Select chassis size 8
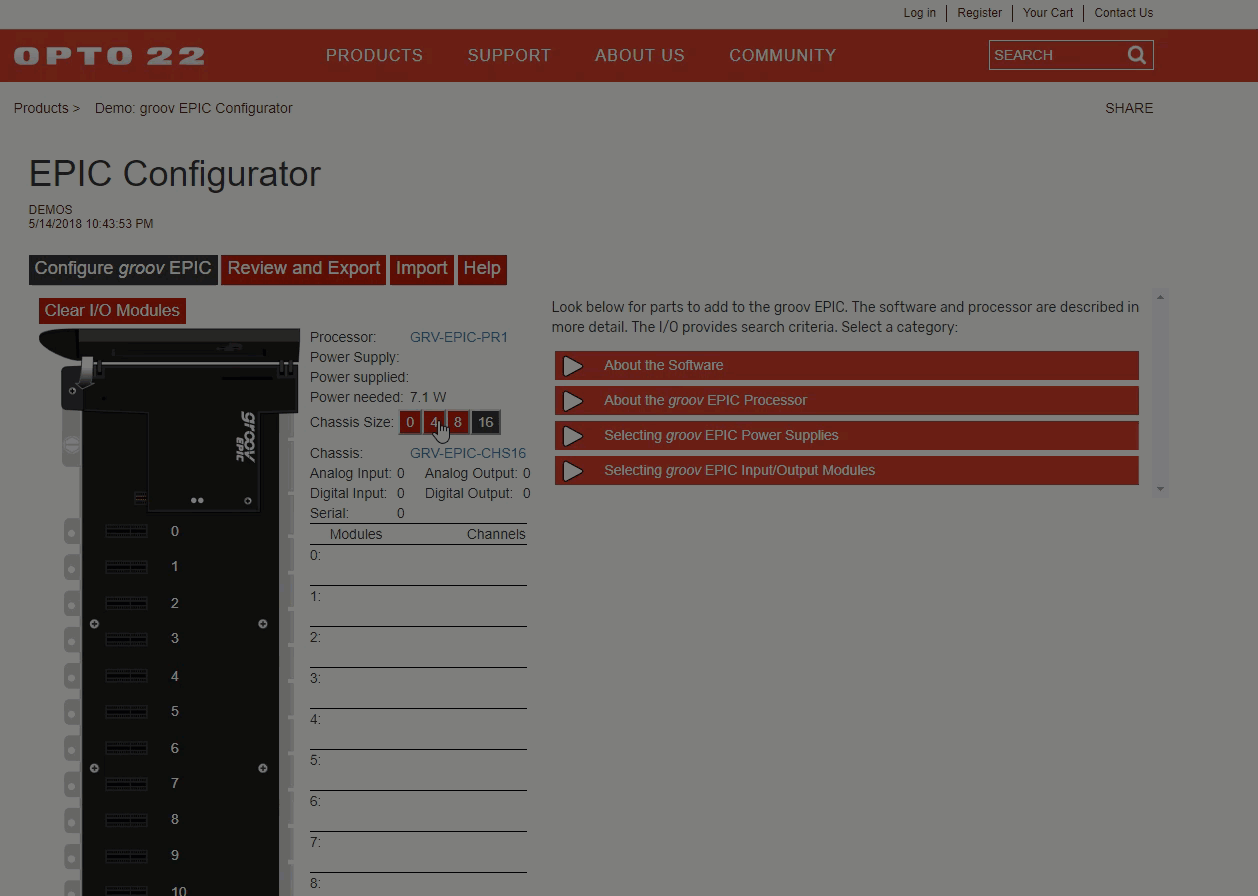 coord(458,422)
